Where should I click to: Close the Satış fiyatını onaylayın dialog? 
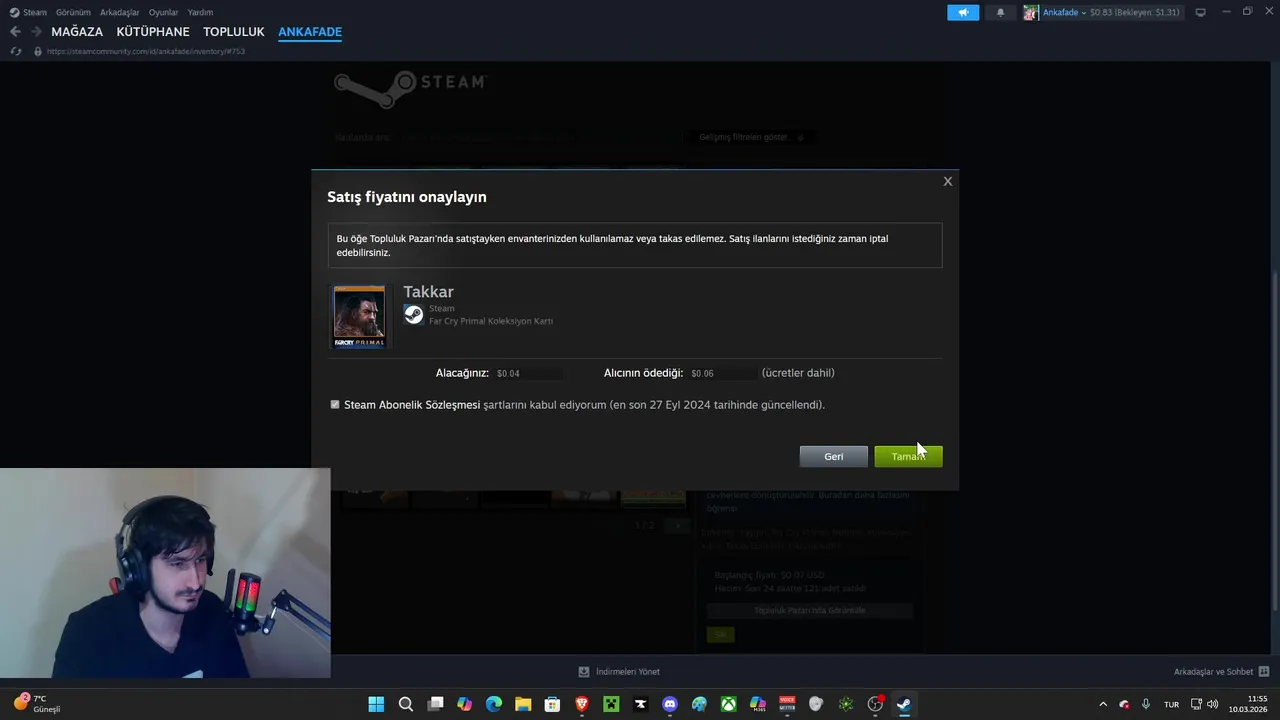[948, 181]
